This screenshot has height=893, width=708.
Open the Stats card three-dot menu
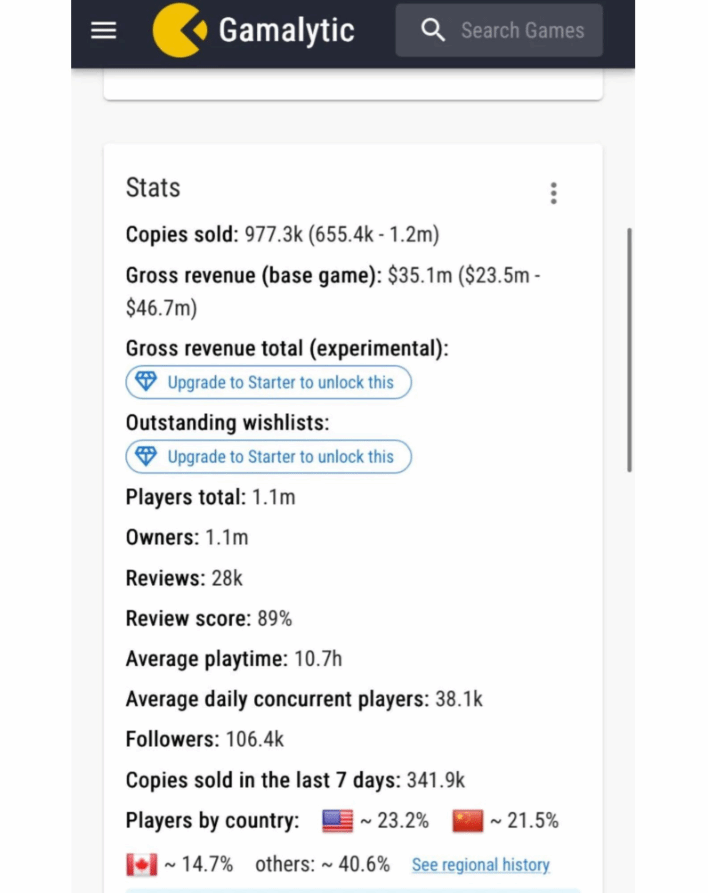coord(553,193)
